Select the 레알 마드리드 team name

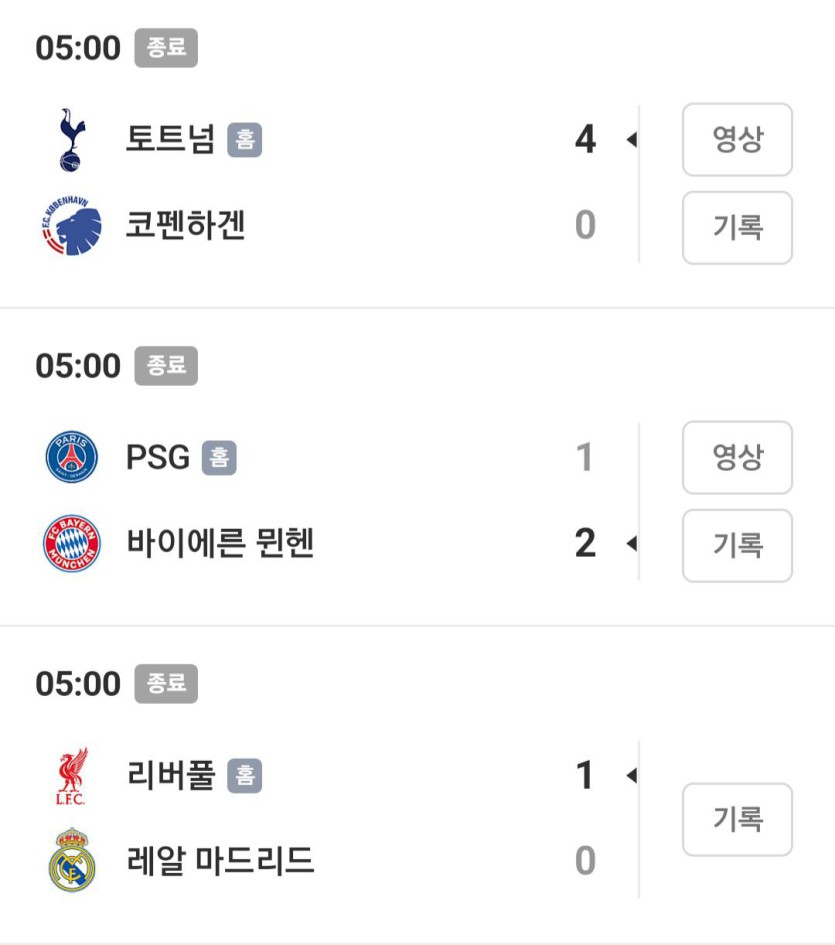pos(220,860)
